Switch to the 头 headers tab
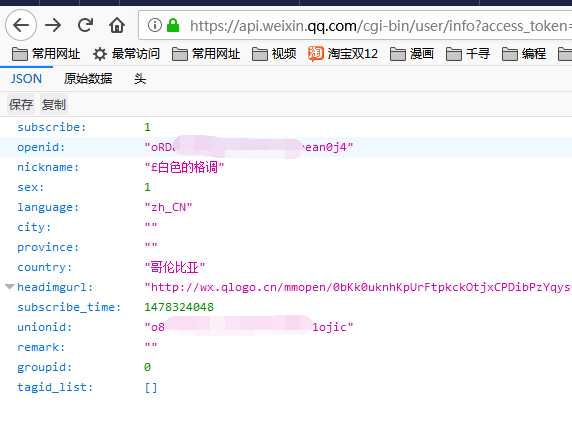572x421 pixels. pyautogui.click(x=140, y=79)
